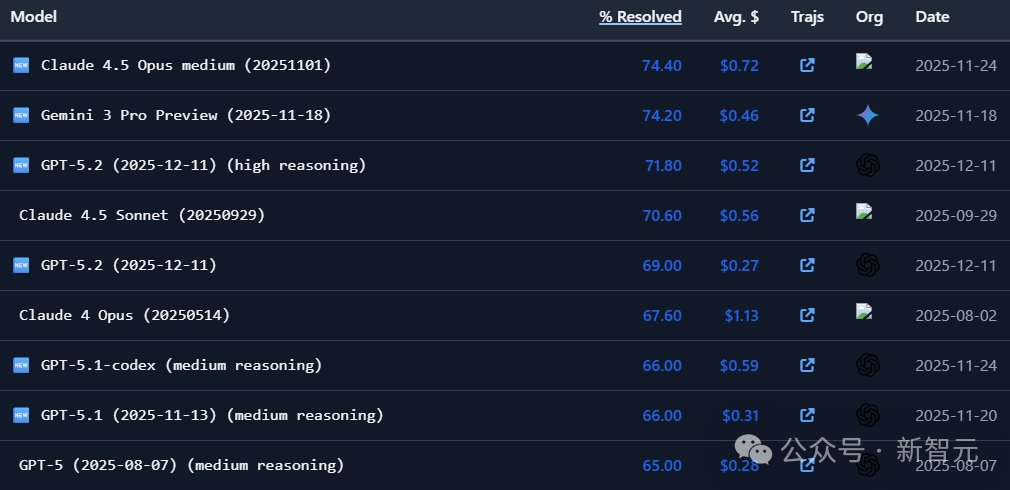Click the $0.72 average cost value

(739, 66)
